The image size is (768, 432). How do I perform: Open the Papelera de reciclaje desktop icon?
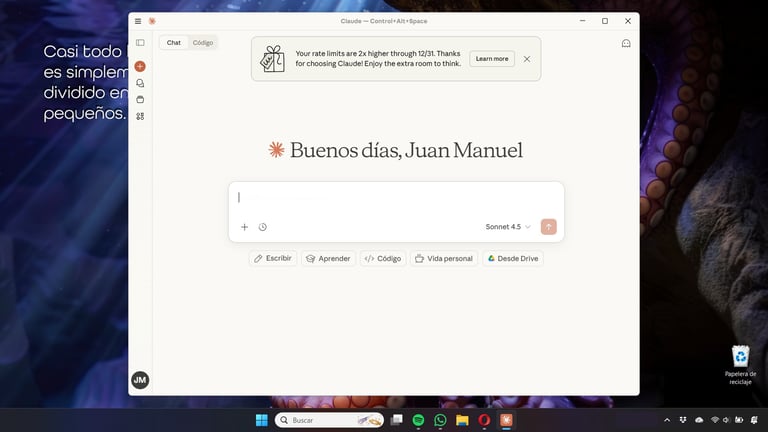pyautogui.click(x=740, y=365)
